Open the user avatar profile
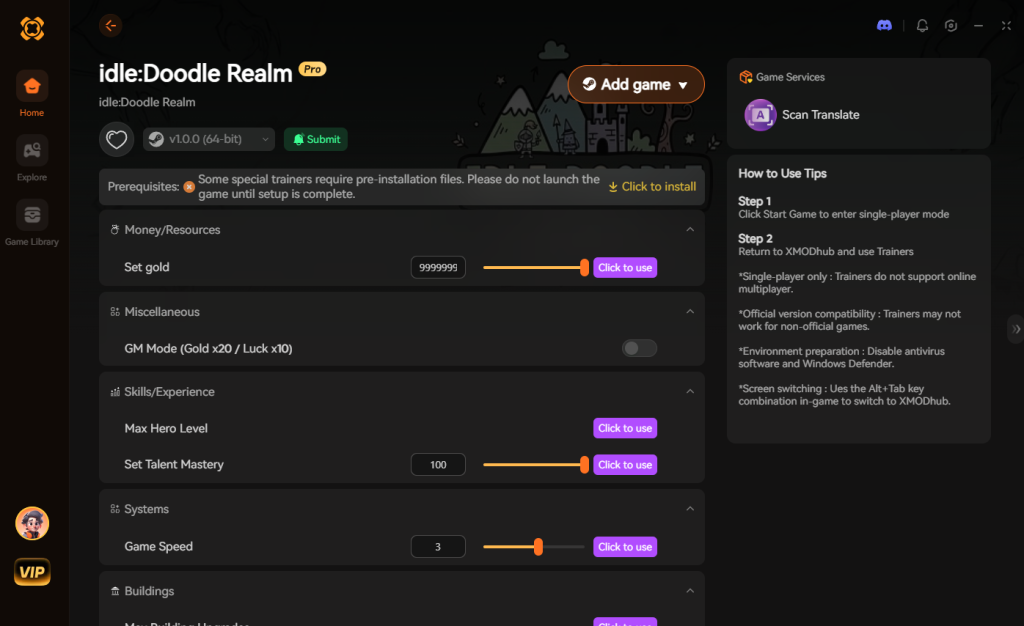Image resolution: width=1024 pixels, height=626 pixels. pyautogui.click(x=32, y=523)
